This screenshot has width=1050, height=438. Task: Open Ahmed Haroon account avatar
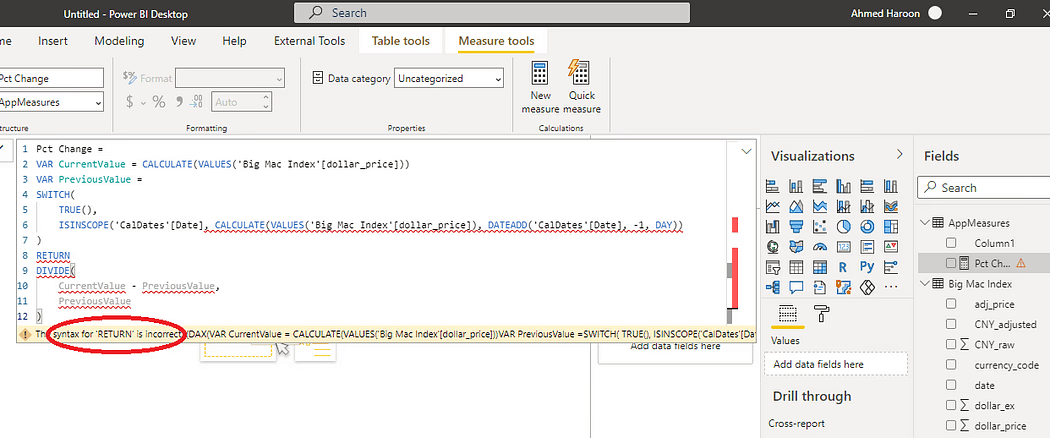point(935,13)
